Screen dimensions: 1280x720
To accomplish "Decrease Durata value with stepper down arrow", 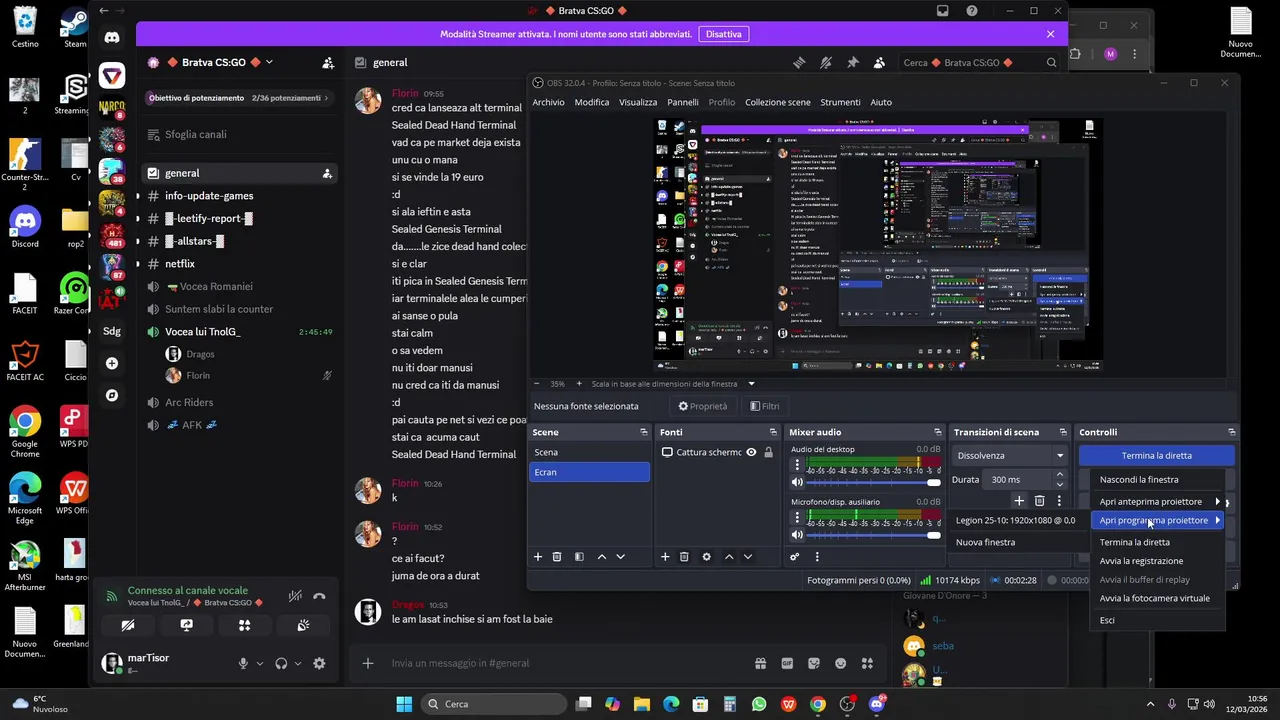I will [1060, 484].
